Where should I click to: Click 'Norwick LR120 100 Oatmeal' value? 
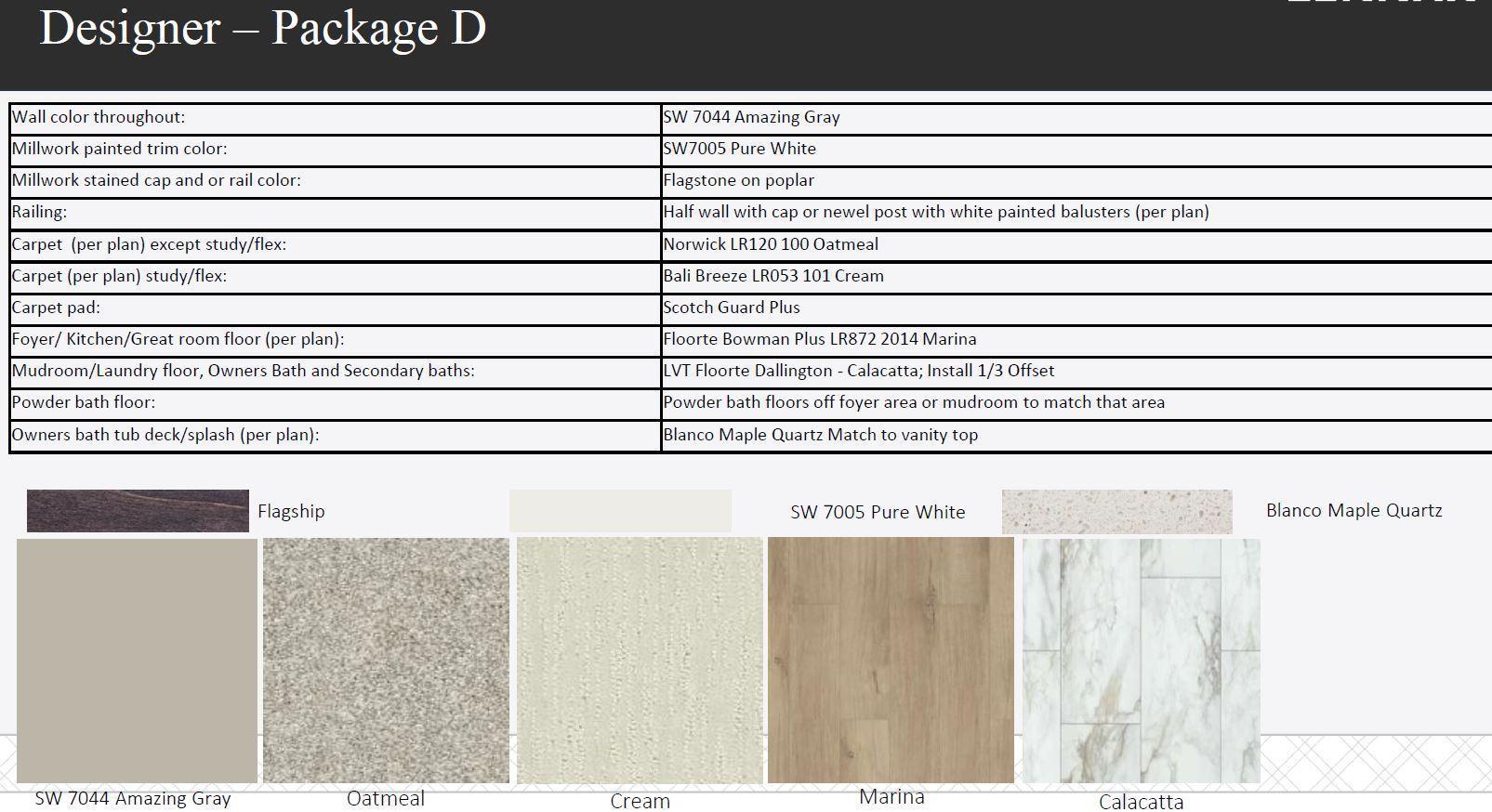pyautogui.click(x=771, y=244)
